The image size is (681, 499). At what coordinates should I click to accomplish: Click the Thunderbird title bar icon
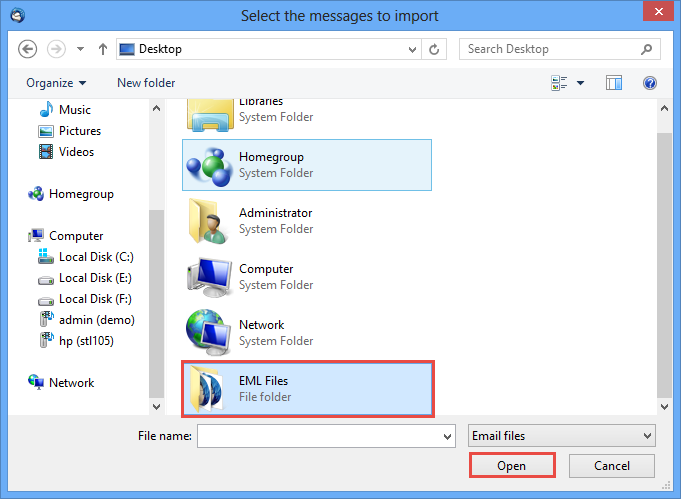click(x=17, y=16)
